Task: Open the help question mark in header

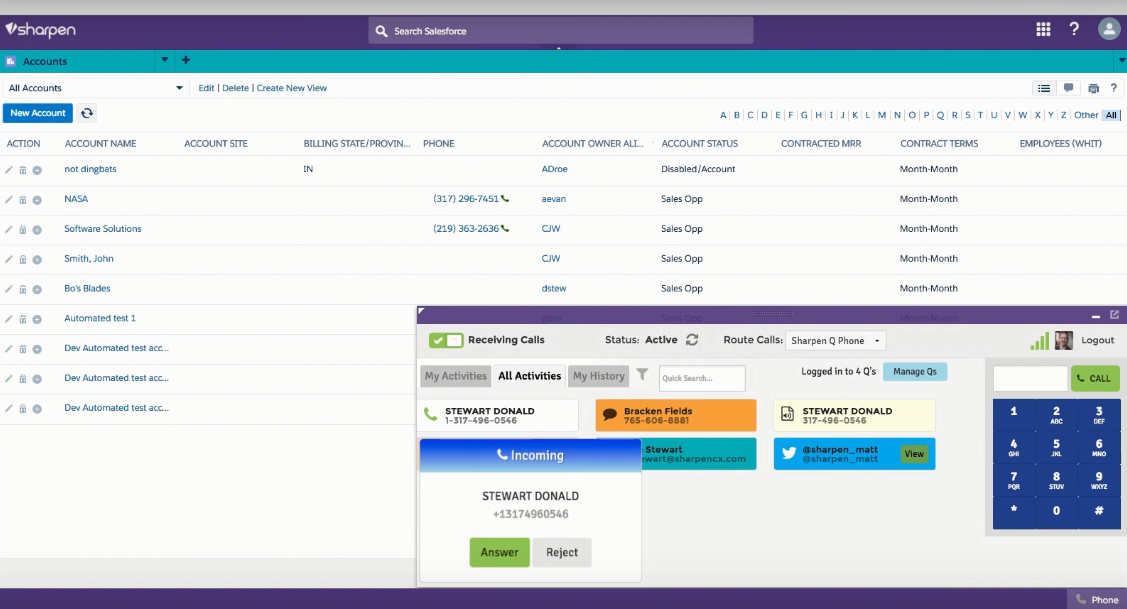Action: click(1074, 29)
